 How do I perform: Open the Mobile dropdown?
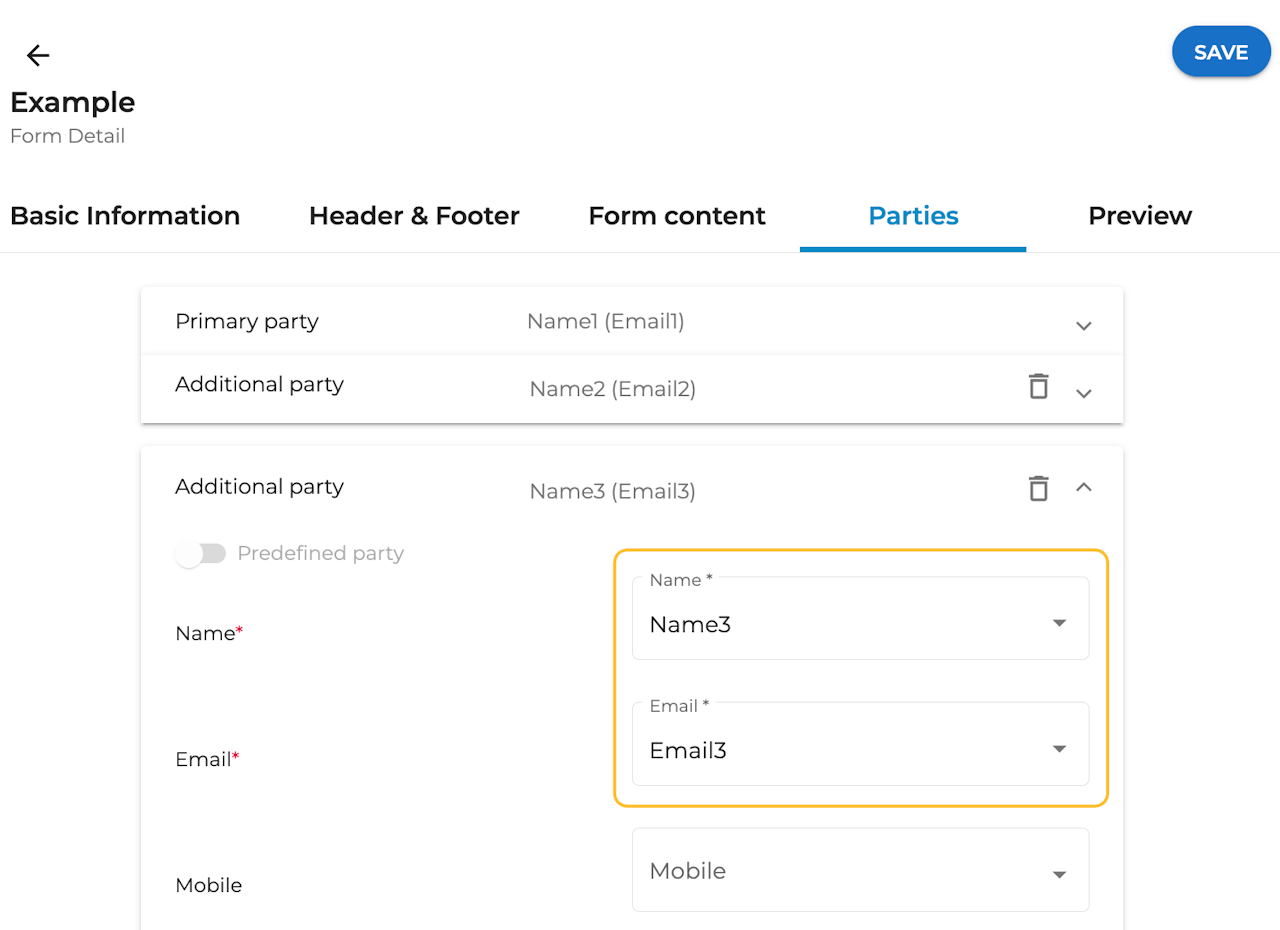[860, 872]
